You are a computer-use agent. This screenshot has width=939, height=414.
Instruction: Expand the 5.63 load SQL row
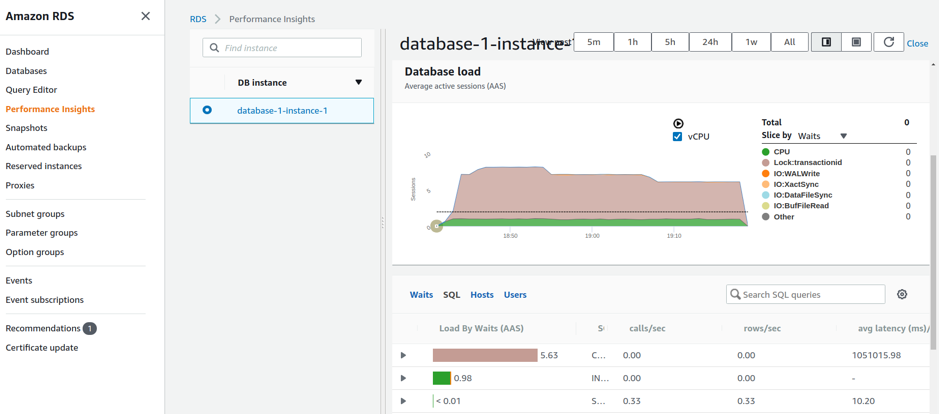404,355
